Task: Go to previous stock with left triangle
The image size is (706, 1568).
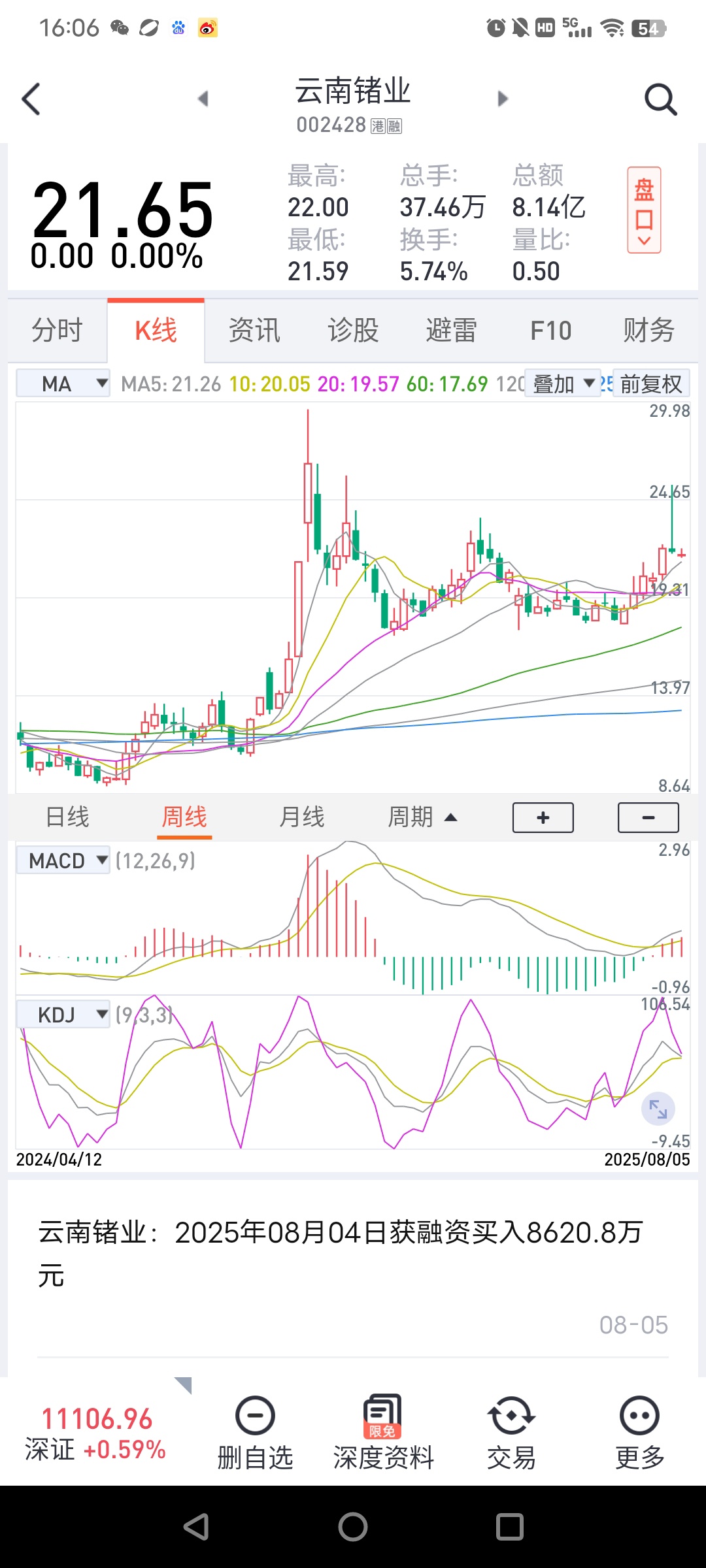Action: click(x=203, y=99)
